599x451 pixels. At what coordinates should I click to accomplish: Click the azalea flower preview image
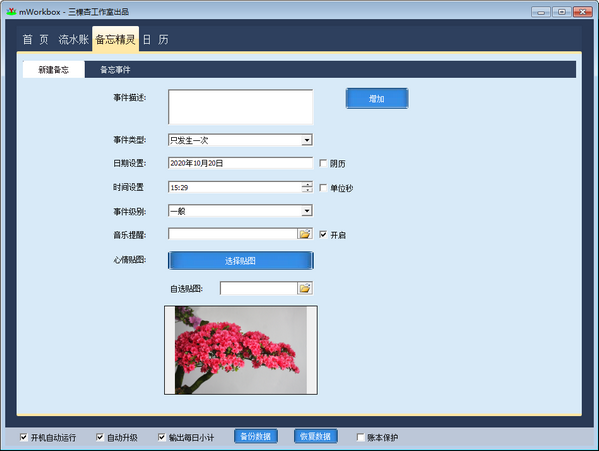tap(241, 350)
